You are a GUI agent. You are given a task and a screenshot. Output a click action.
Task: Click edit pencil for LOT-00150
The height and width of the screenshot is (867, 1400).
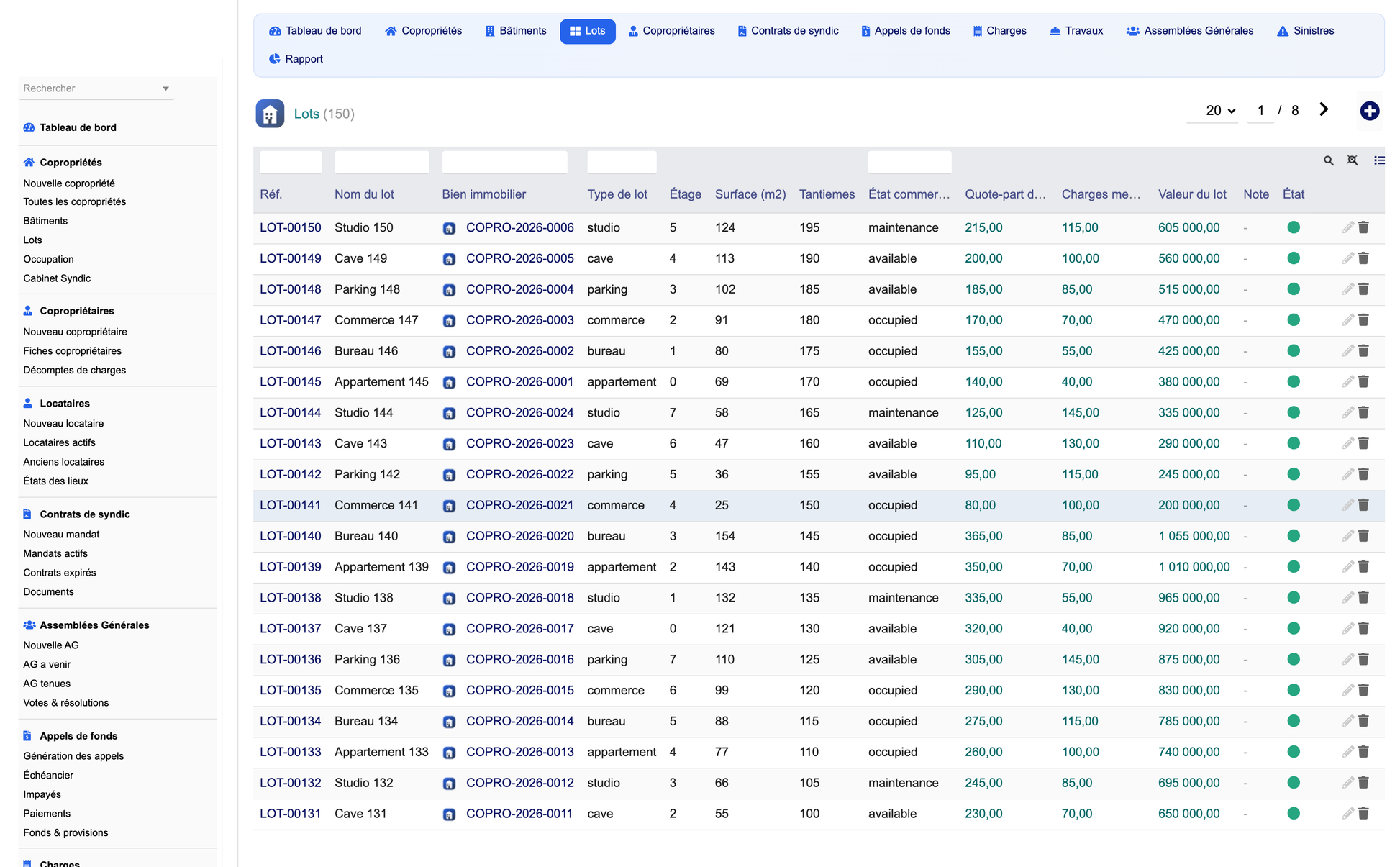[x=1347, y=227]
